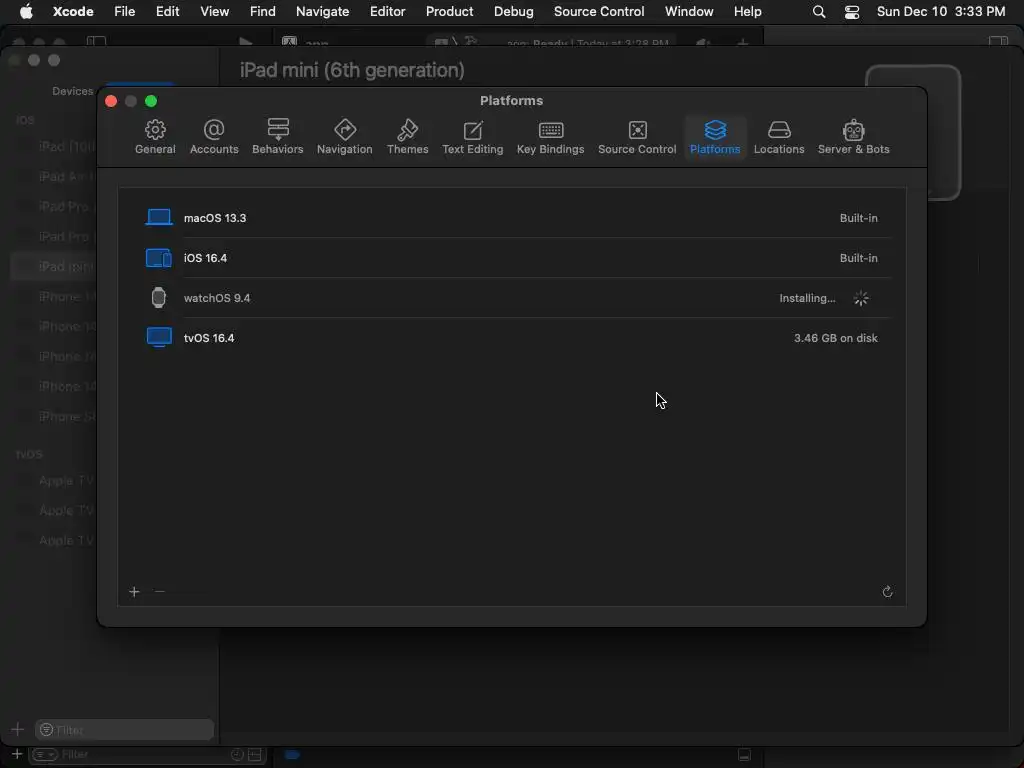Viewport: 1024px width, 768px height.
Task: Open the Editor menu
Action: tap(387, 11)
